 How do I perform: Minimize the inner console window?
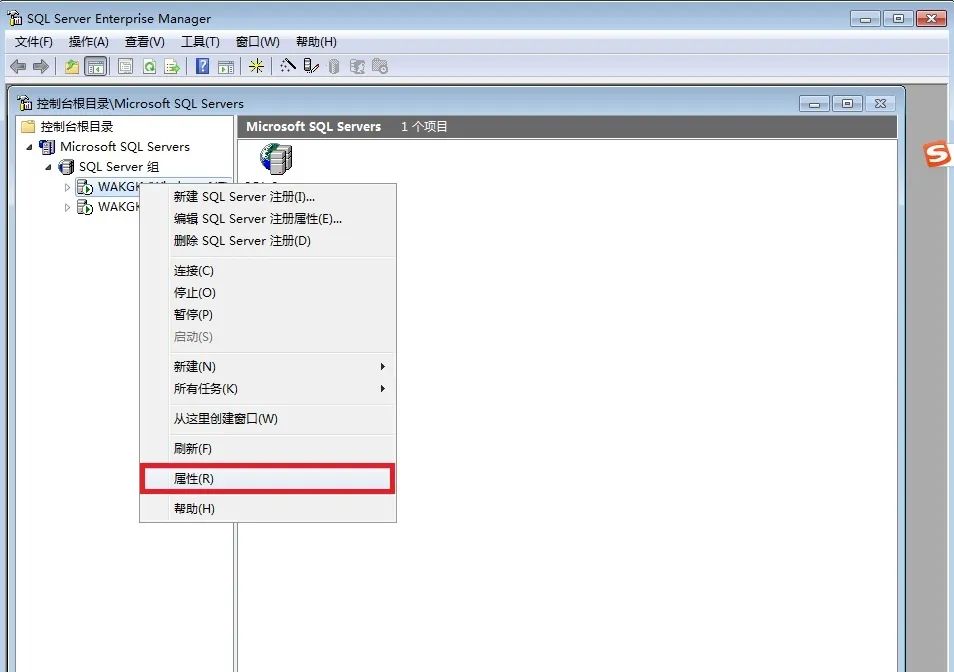click(x=814, y=103)
